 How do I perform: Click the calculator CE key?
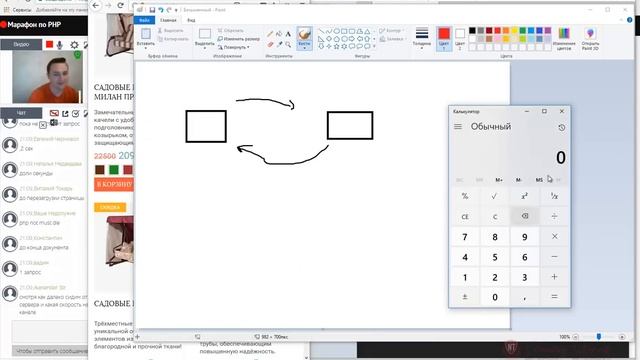coord(465,216)
